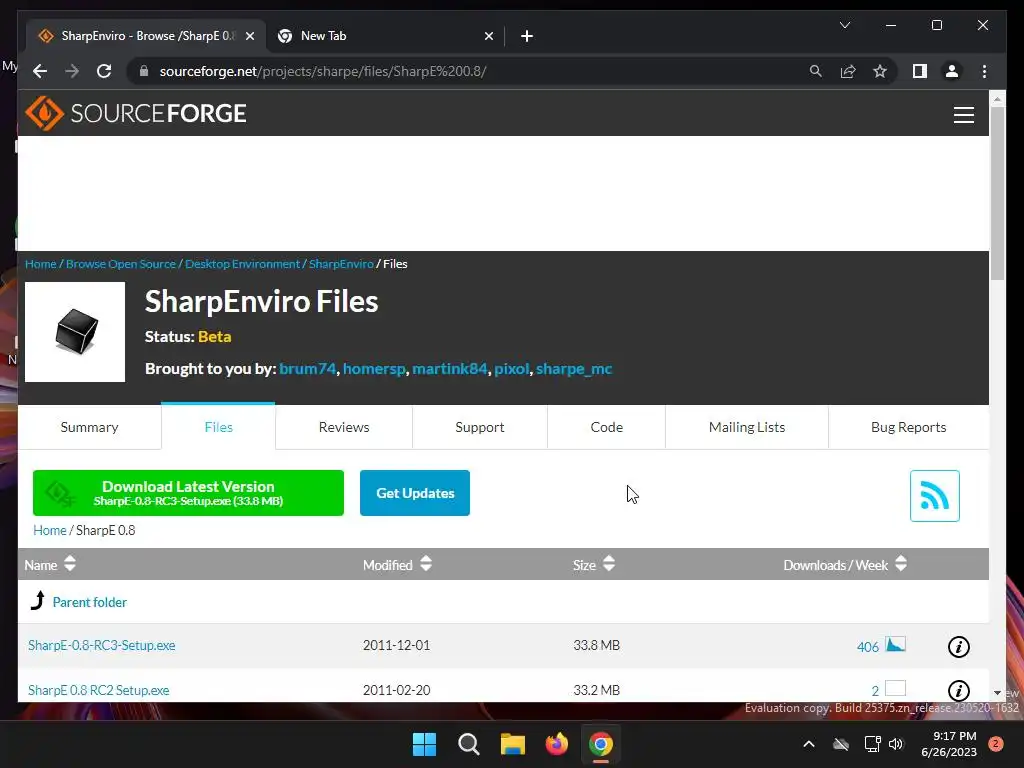Click the SourceForge logo
The height and width of the screenshot is (768, 1024).
(136, 114)
